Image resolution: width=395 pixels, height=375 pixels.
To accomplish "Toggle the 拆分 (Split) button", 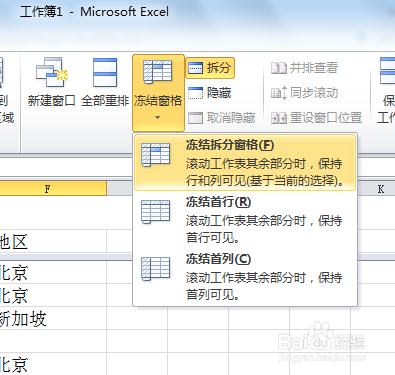I will (210, 68).
